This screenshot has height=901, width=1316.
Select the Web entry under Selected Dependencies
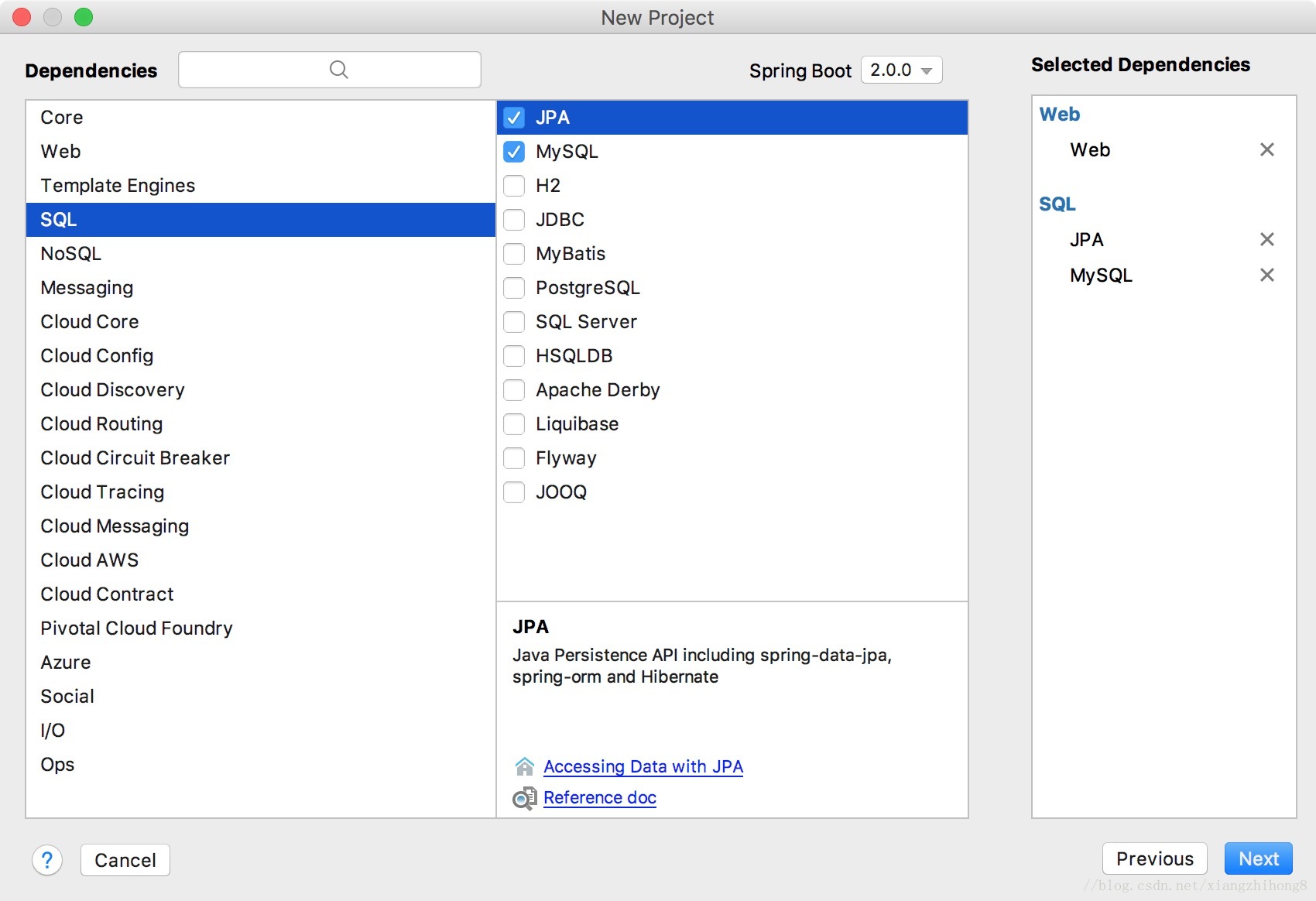(x=1090, y=149)
